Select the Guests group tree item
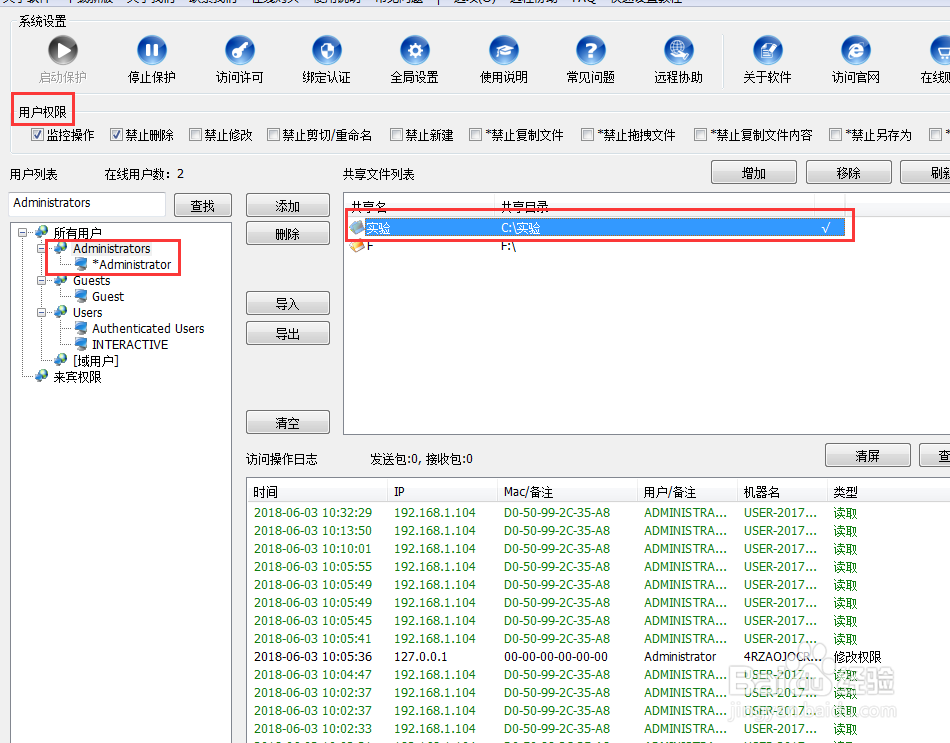The width and height of the screenshot is (950, 743). coord(91,281)
